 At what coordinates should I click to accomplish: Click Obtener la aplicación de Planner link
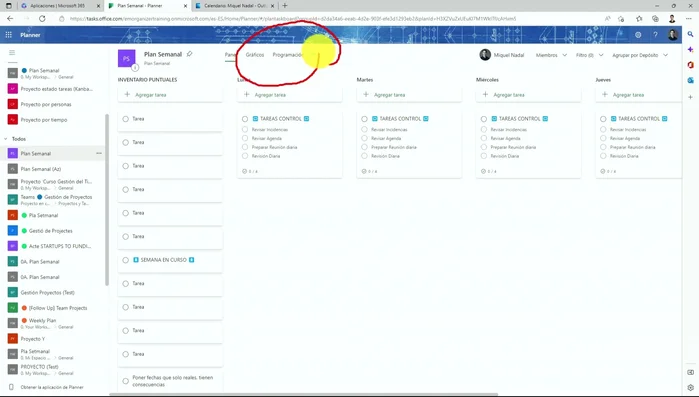point(52,387)
